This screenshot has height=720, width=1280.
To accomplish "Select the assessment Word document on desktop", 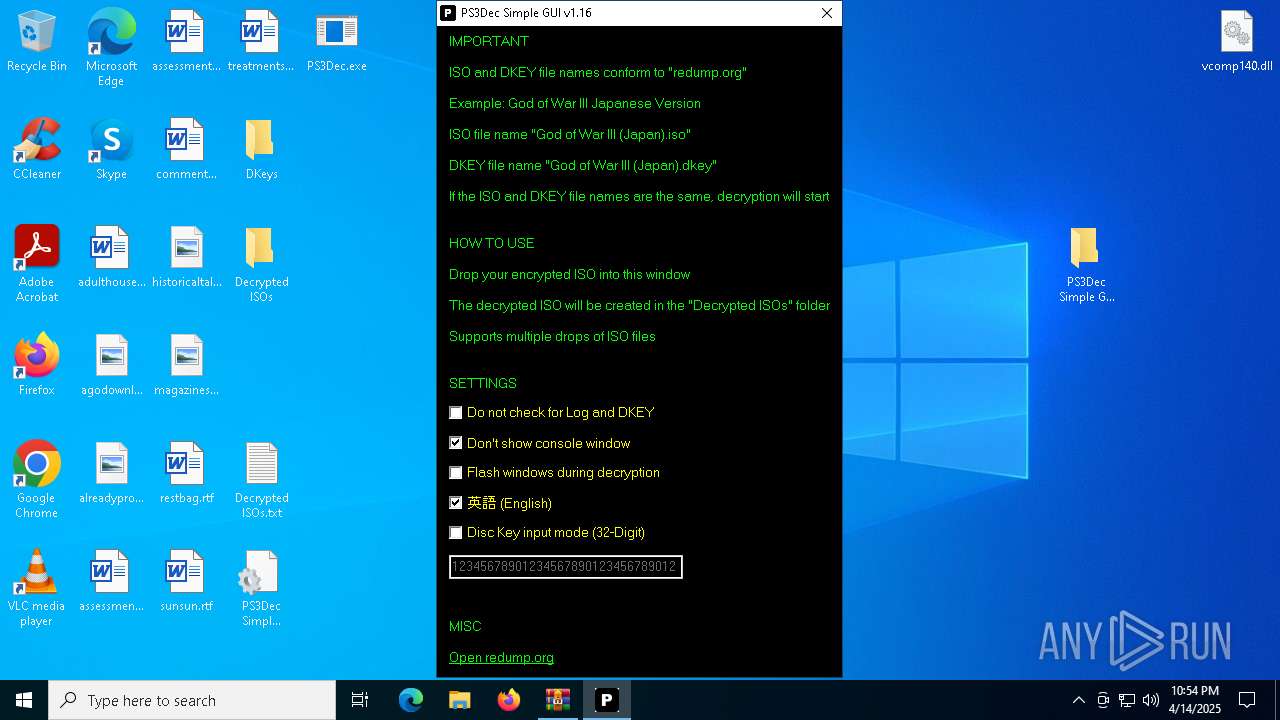I will [x=186, y=42].
